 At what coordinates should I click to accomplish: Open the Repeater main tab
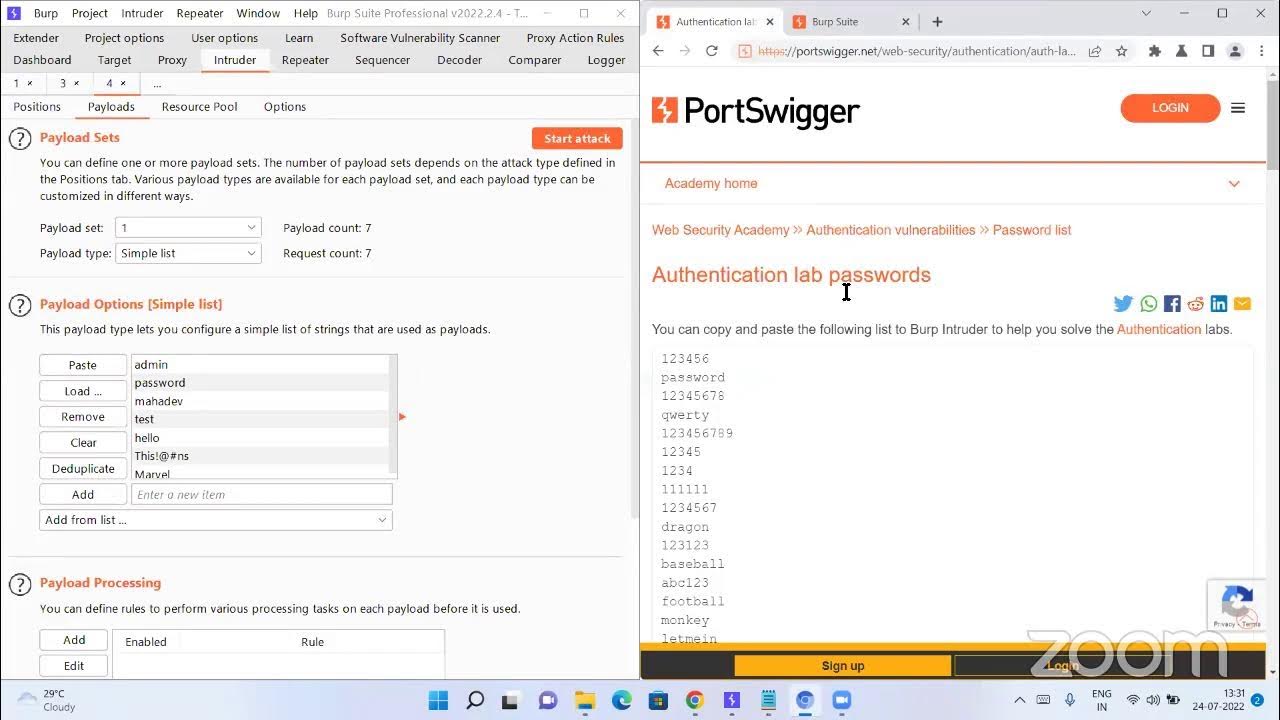click(x=305, y=60)
